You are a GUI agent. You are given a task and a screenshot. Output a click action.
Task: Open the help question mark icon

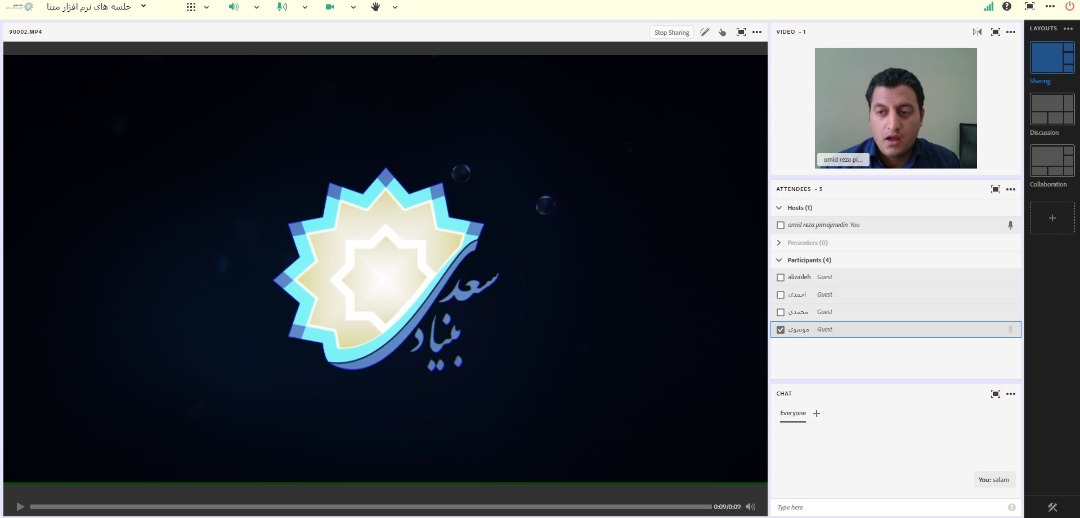(1007, 6)
